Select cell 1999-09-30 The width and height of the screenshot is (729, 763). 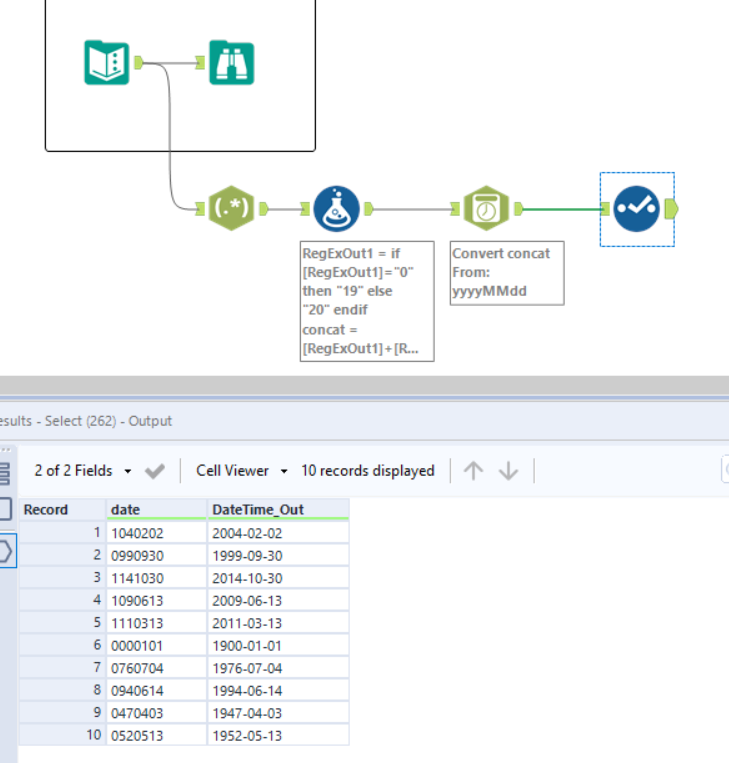[278, 556]
